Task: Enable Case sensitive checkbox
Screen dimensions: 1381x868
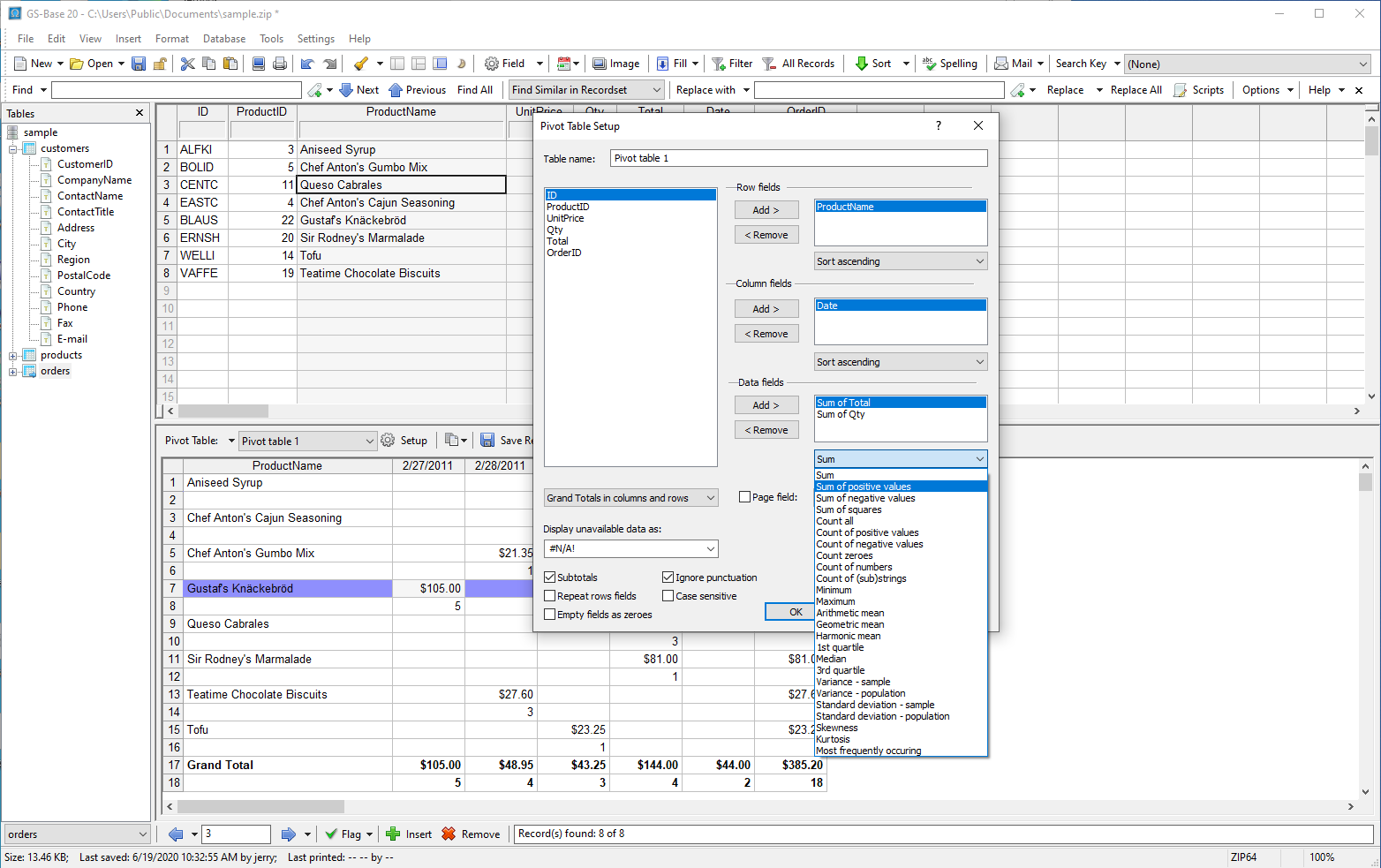Action: [x=668, y=596]
